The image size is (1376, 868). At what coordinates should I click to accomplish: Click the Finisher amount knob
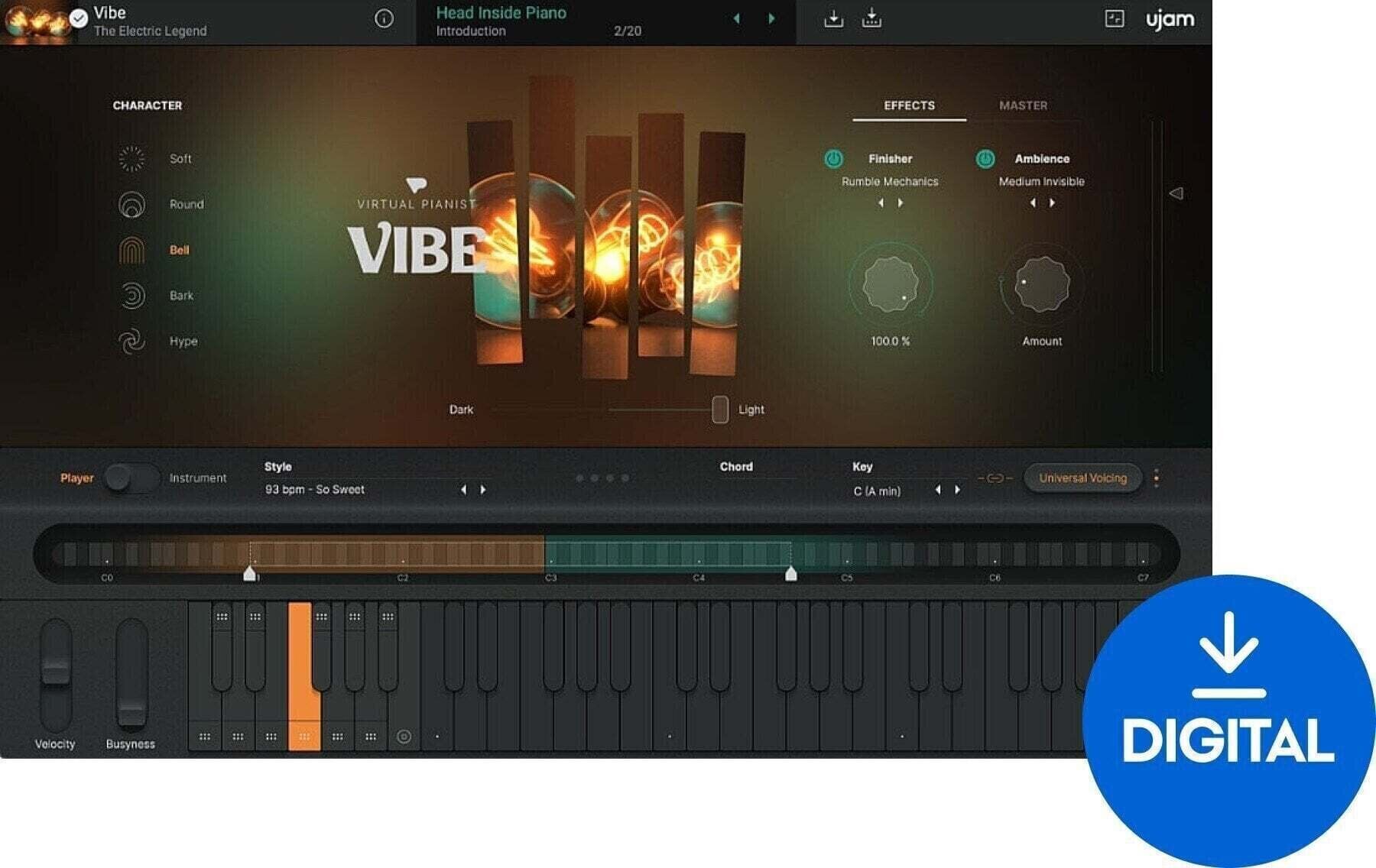[890, 284]
